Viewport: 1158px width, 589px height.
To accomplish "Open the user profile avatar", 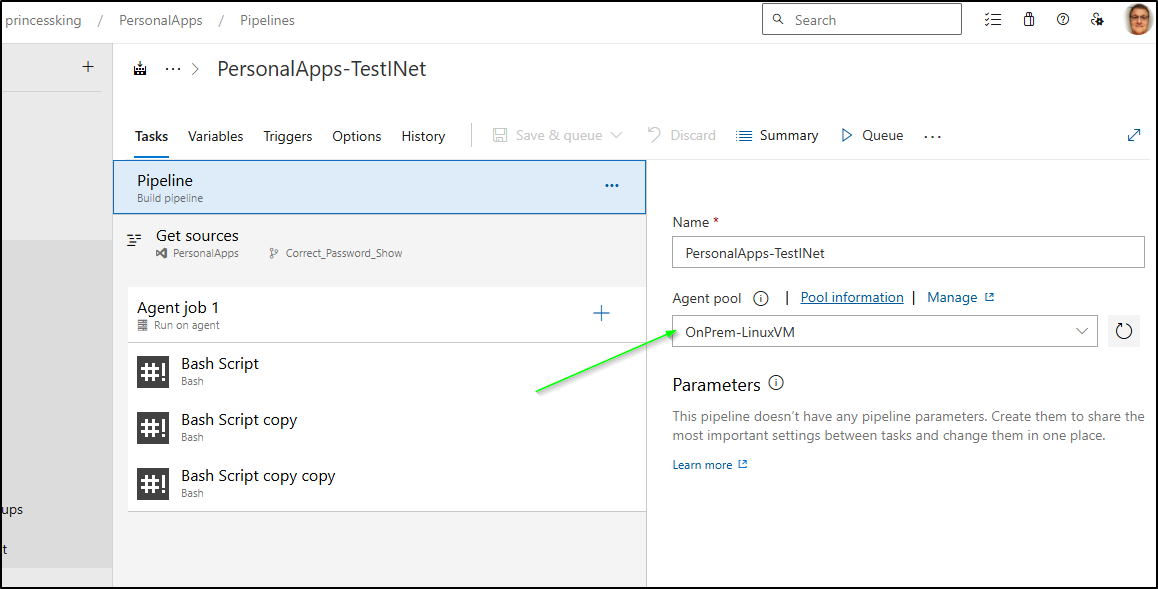I will 1138,20.
